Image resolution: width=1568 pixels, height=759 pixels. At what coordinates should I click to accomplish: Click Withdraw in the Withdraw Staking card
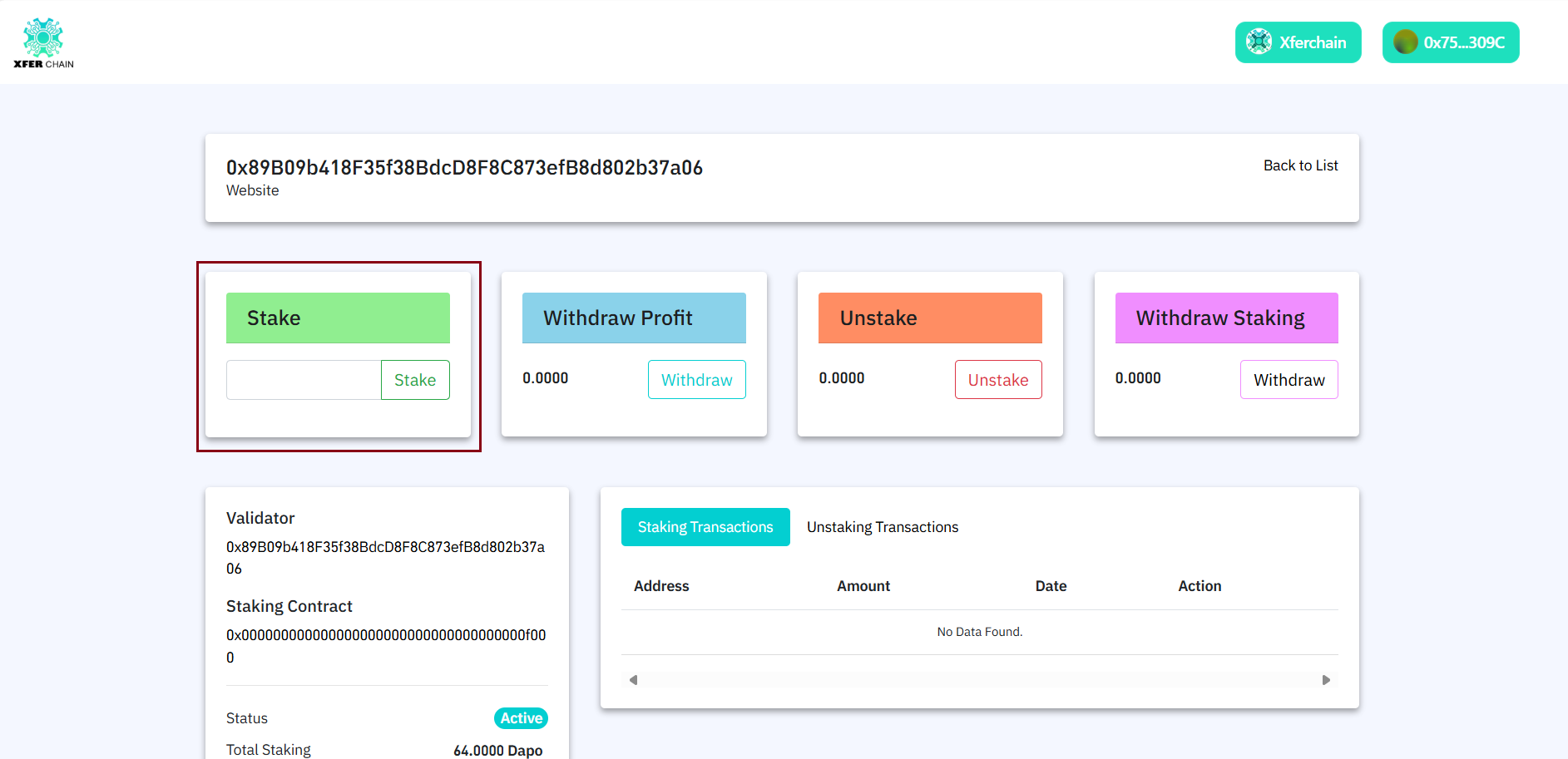[x=1289, y=379]
